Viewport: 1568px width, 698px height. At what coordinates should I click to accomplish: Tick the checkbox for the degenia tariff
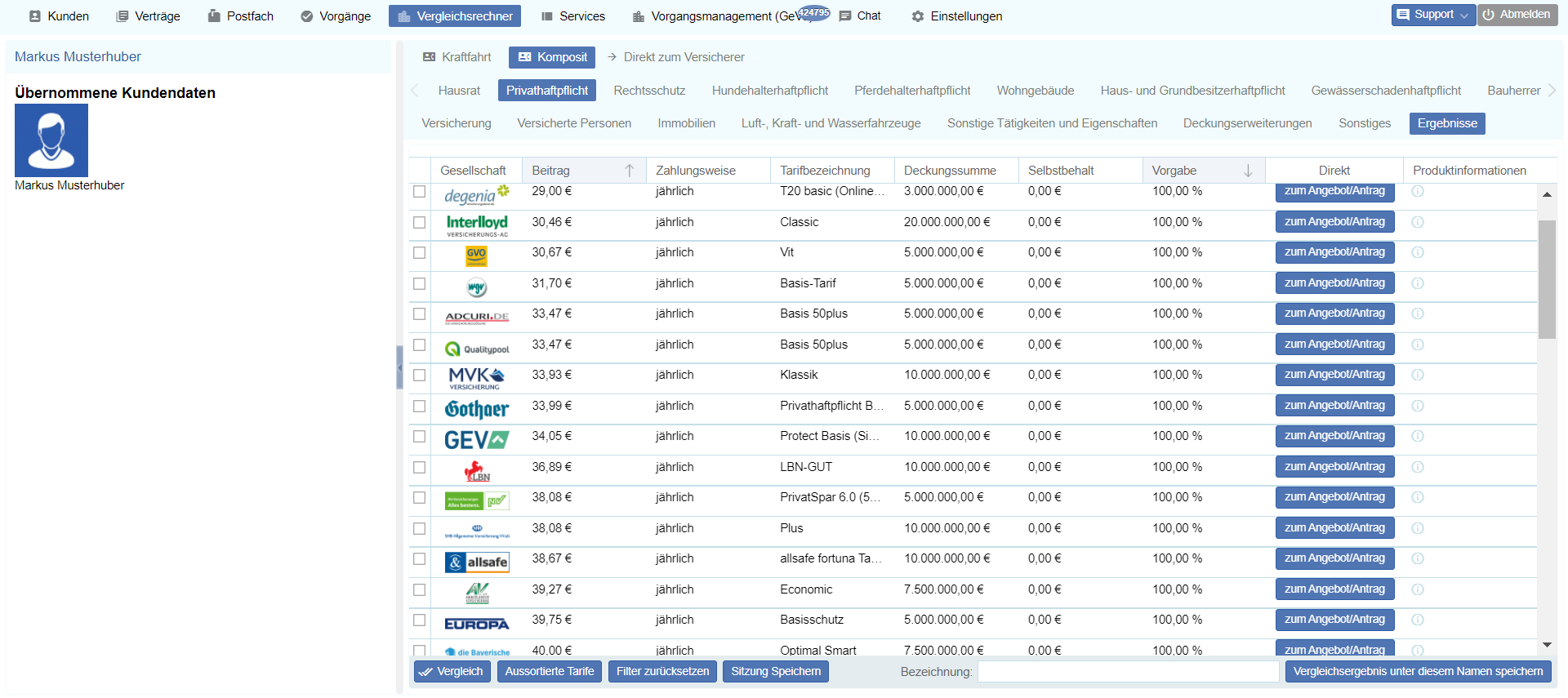[420, 191]
